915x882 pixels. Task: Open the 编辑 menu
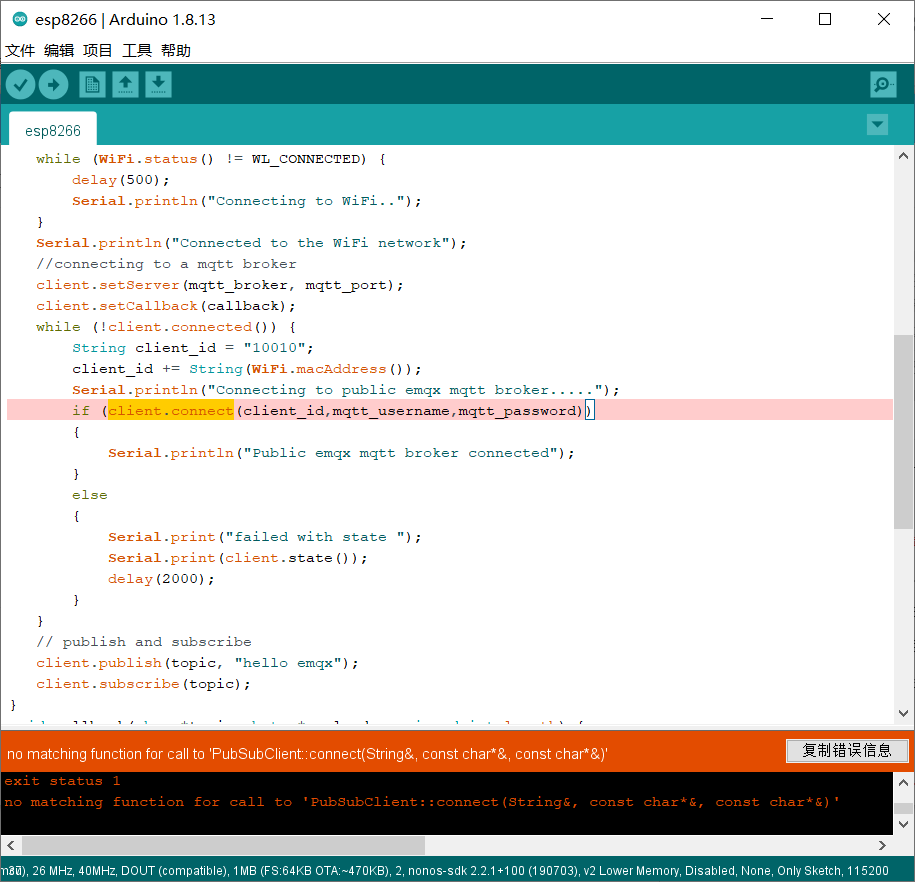point(59,51)
